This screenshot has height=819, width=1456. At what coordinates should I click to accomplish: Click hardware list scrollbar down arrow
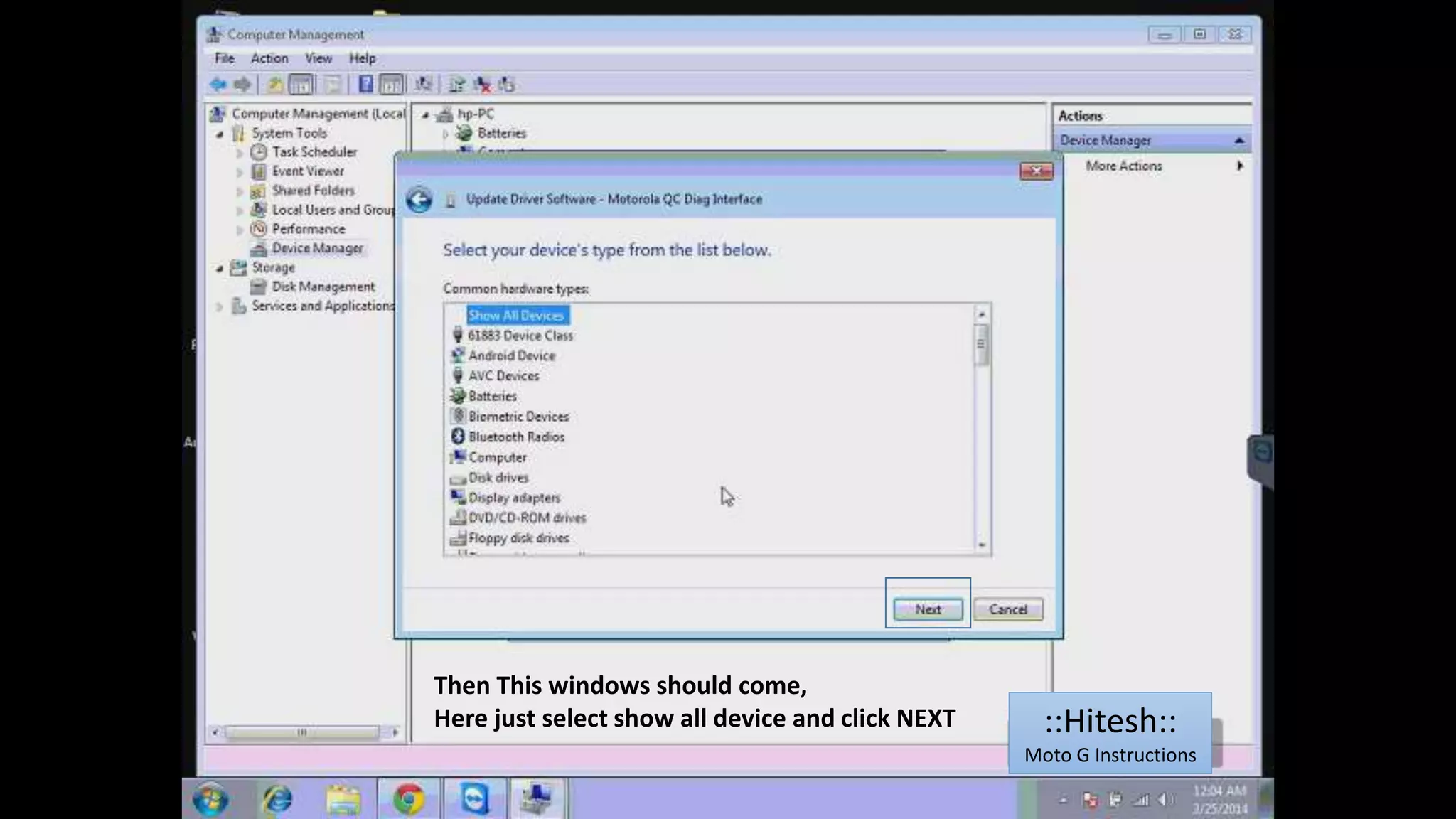[x=982, y=545]
